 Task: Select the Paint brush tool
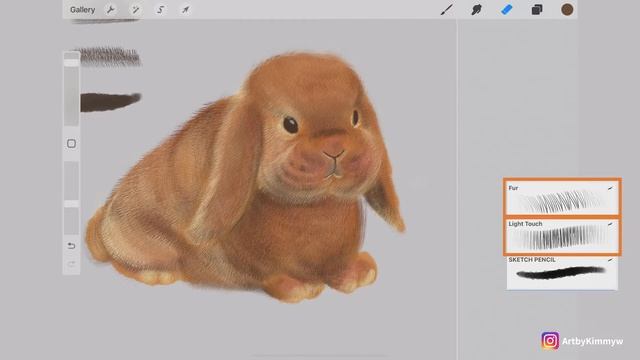pyautogui.click(x=447, y=10)
